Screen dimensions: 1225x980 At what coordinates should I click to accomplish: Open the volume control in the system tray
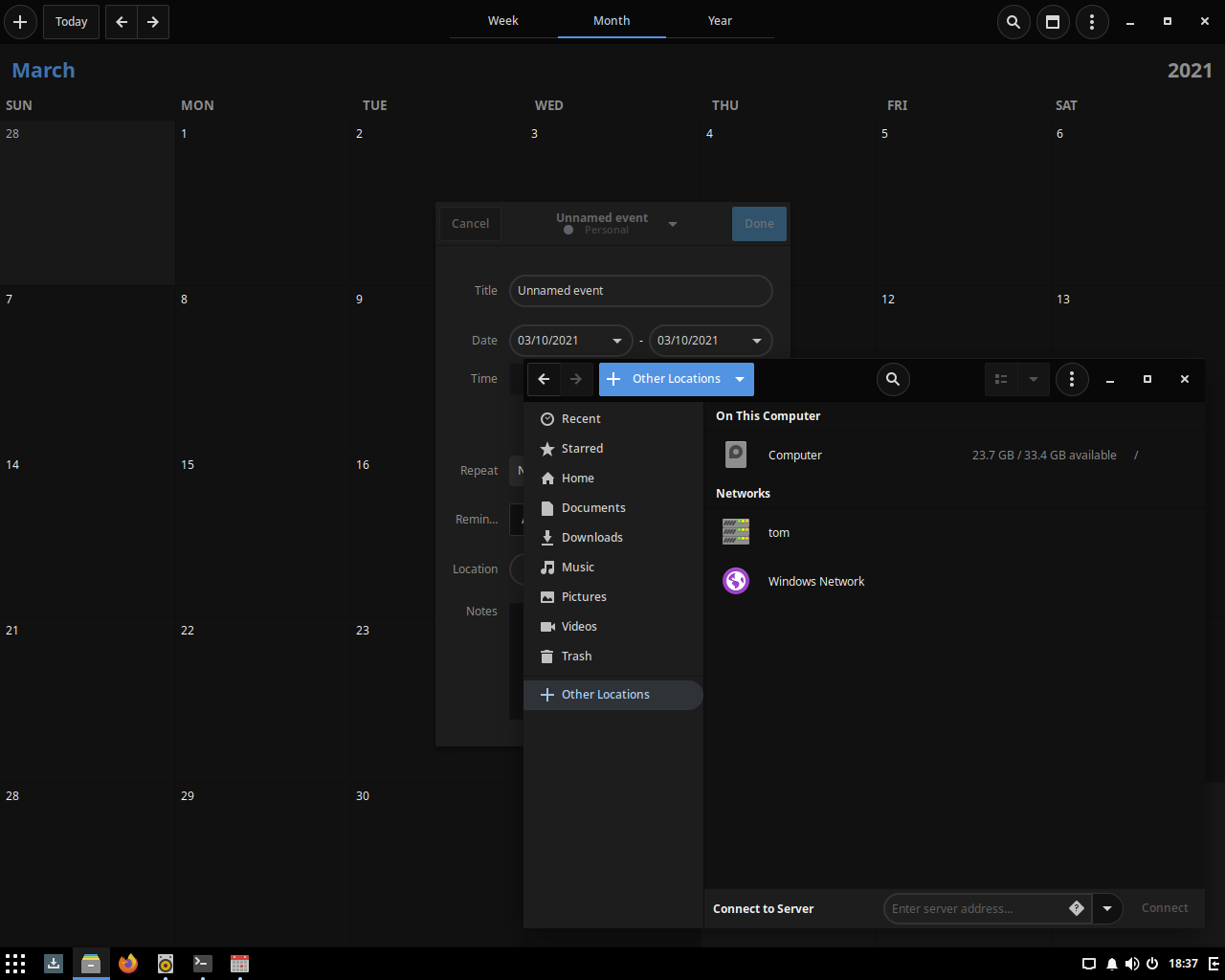coord(1132,964)
